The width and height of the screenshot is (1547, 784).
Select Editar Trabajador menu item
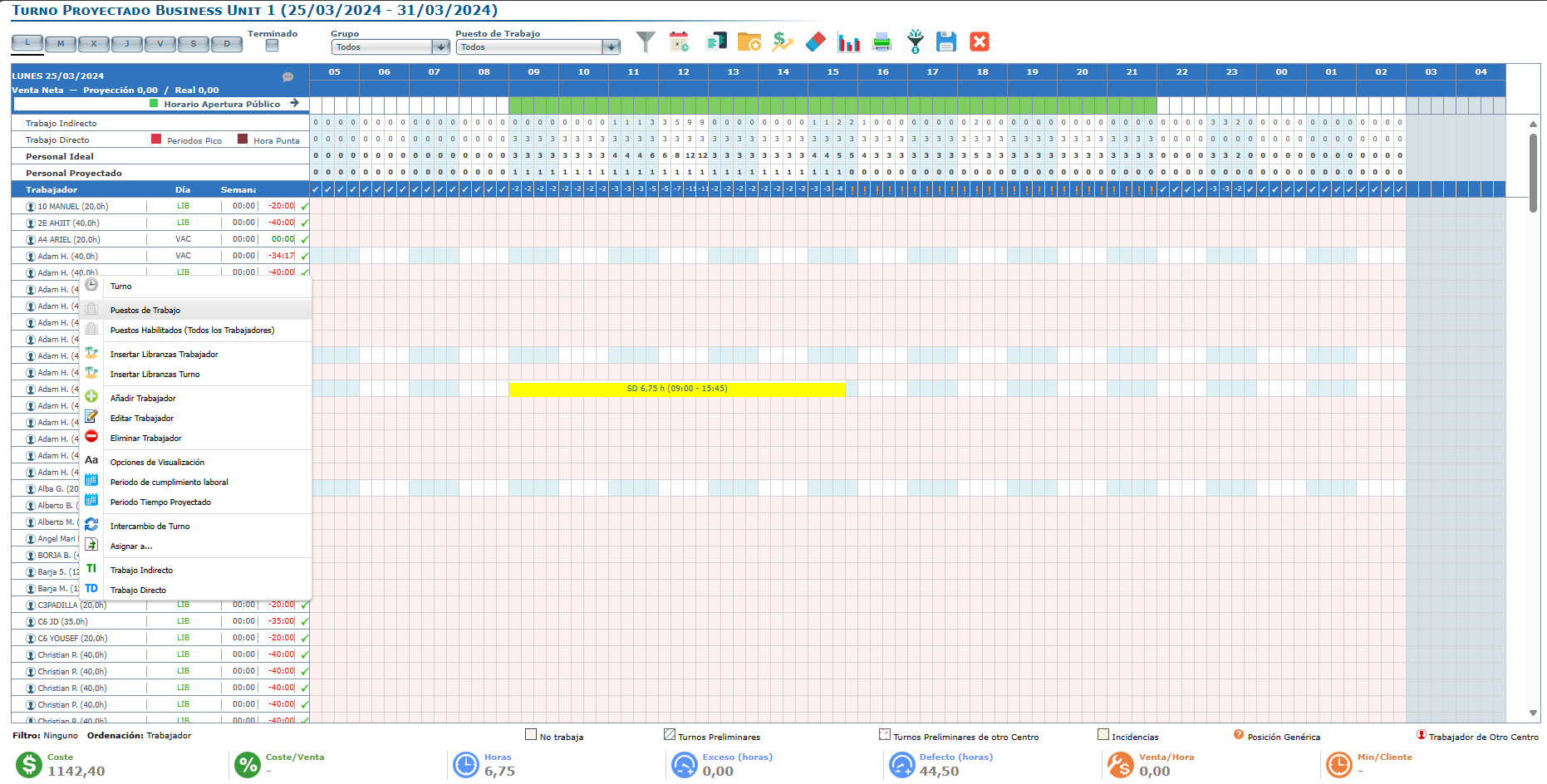(196, 419)
